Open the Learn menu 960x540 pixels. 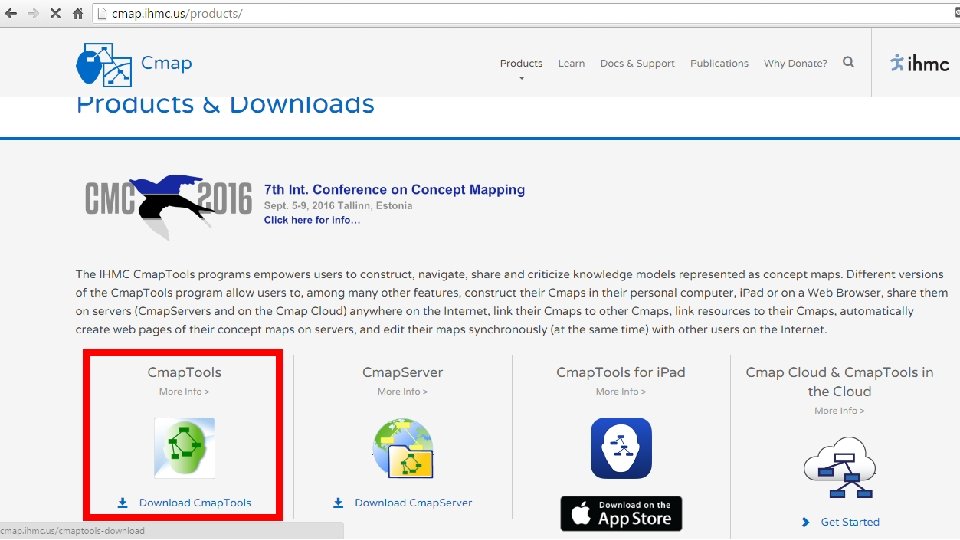[x=571, y=63]
